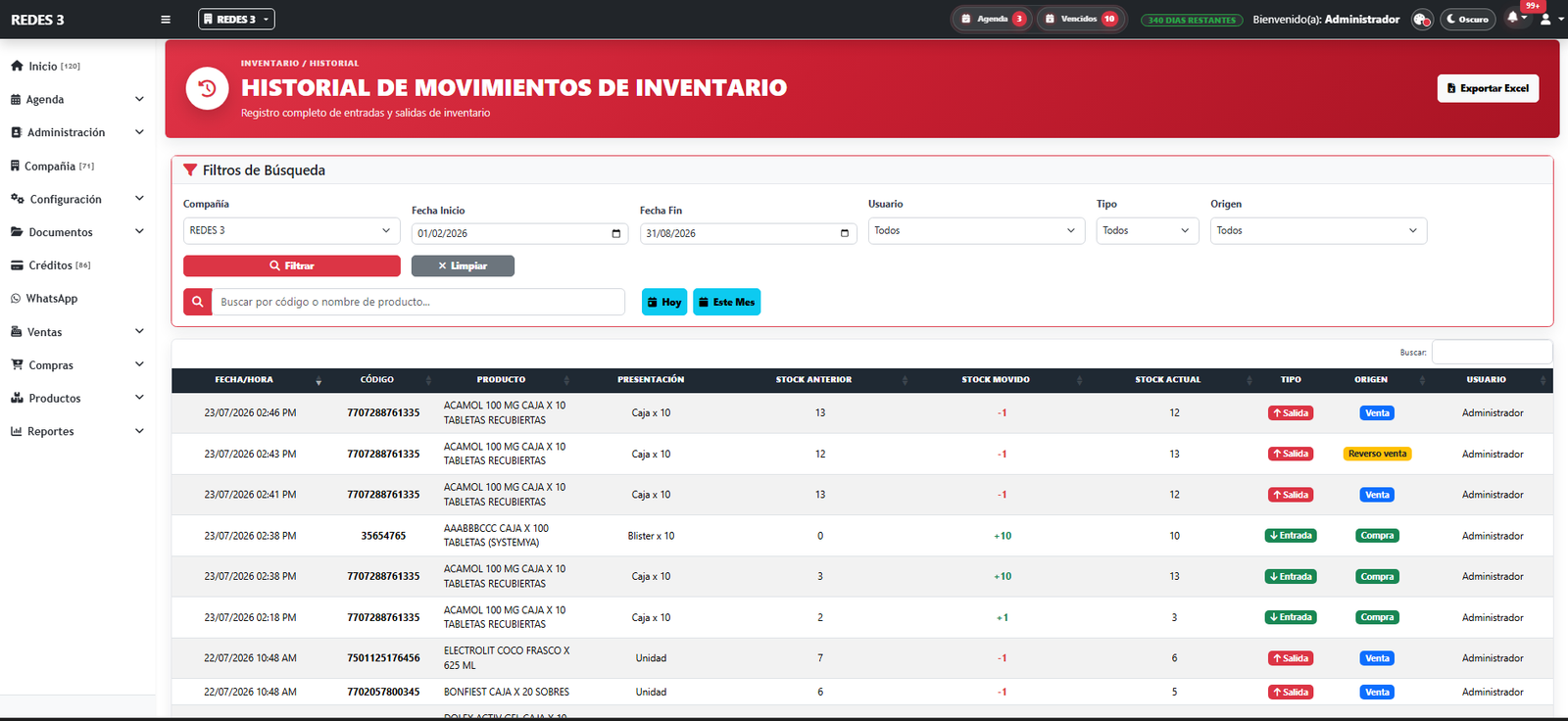Image resolution: width=1568 pixels, height=721 pixels.
Task: Open the bell notifications menu
Action: pos(1515,18)
